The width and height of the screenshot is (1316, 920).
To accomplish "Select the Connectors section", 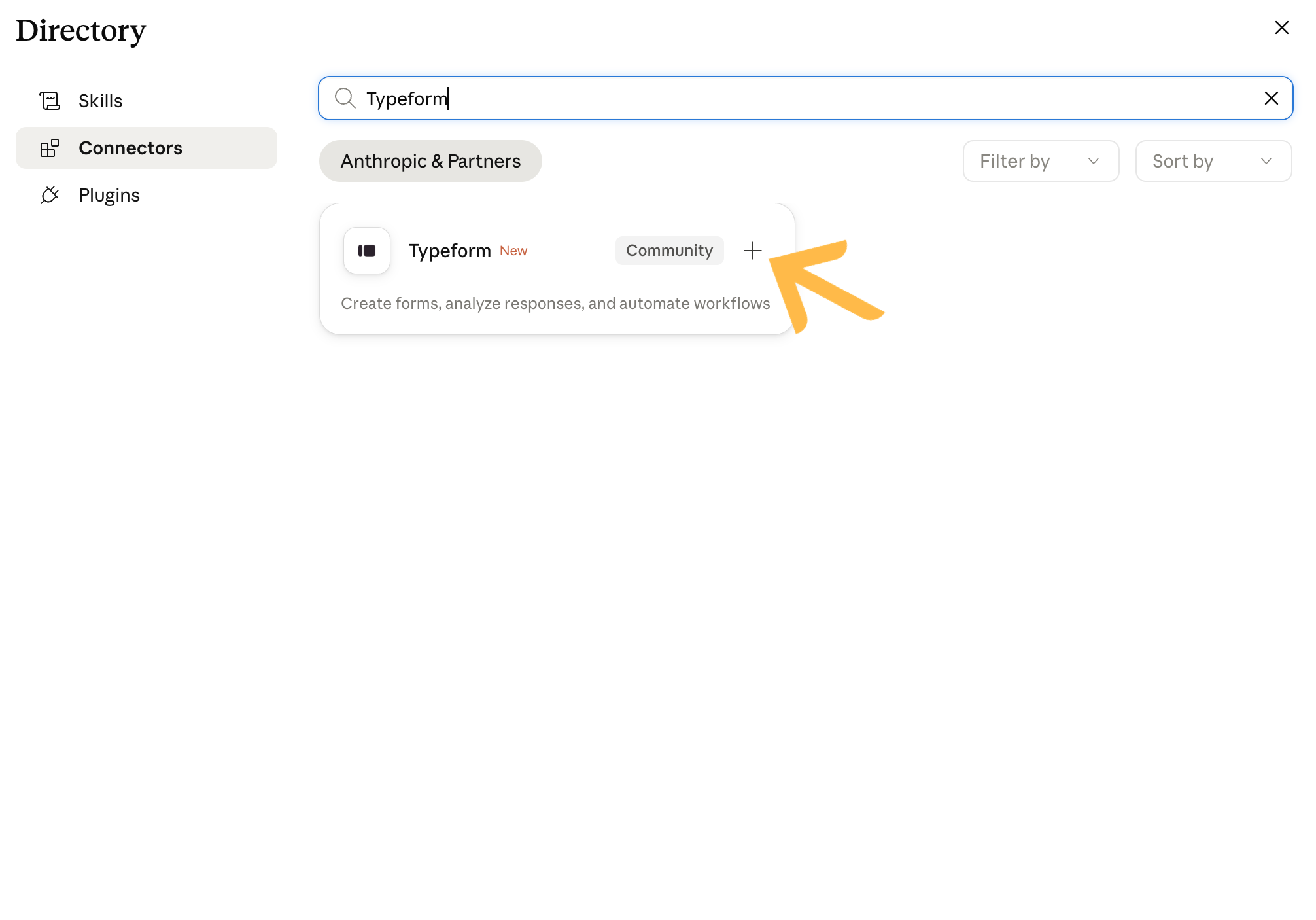I will point(147,148).
